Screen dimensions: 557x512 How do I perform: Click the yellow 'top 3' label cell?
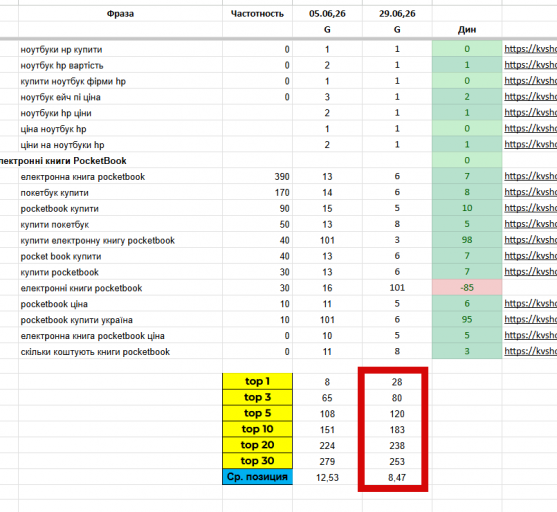(258, 397)
